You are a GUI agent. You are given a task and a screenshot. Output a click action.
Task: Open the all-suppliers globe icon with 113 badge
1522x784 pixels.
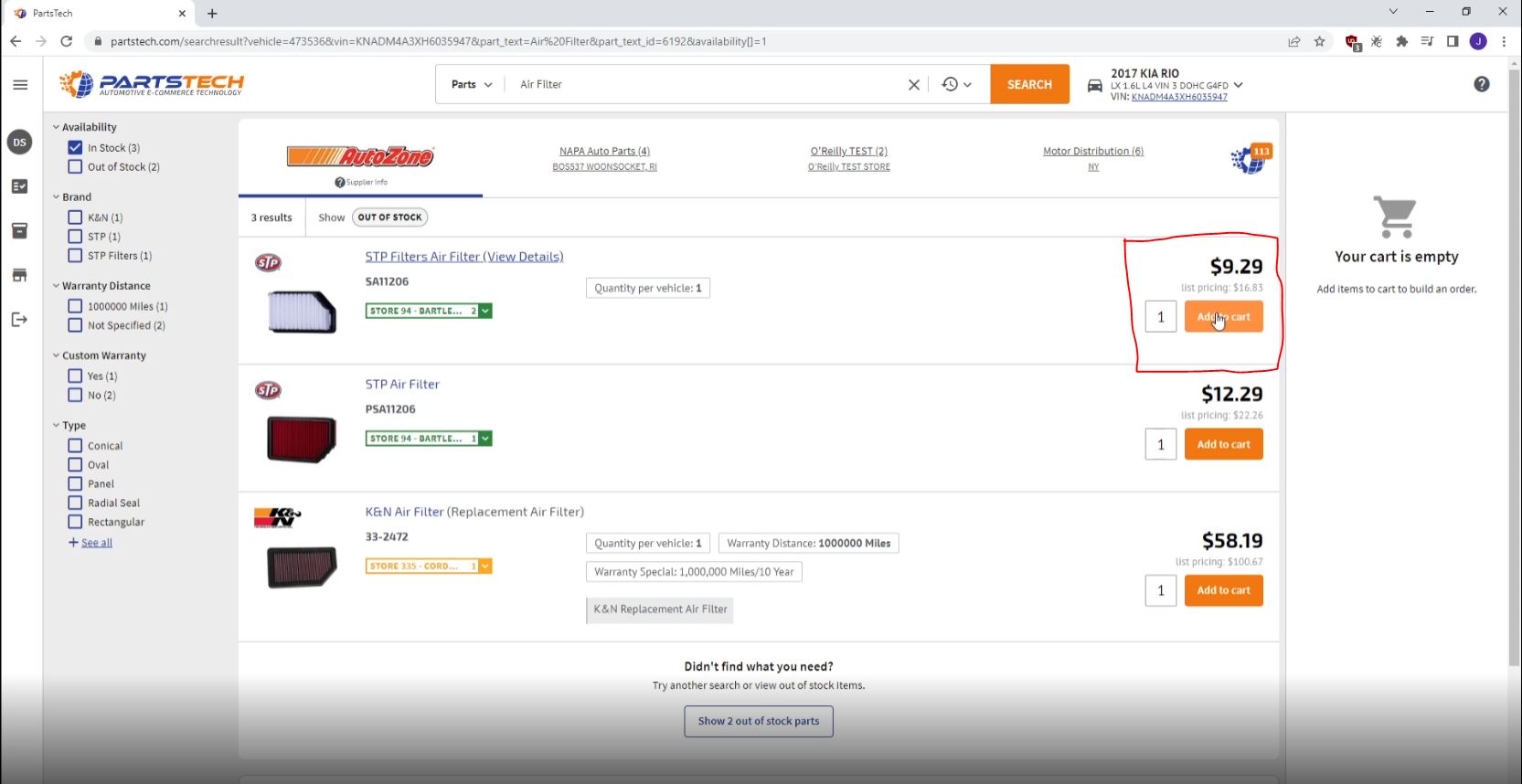(1250, 159)
